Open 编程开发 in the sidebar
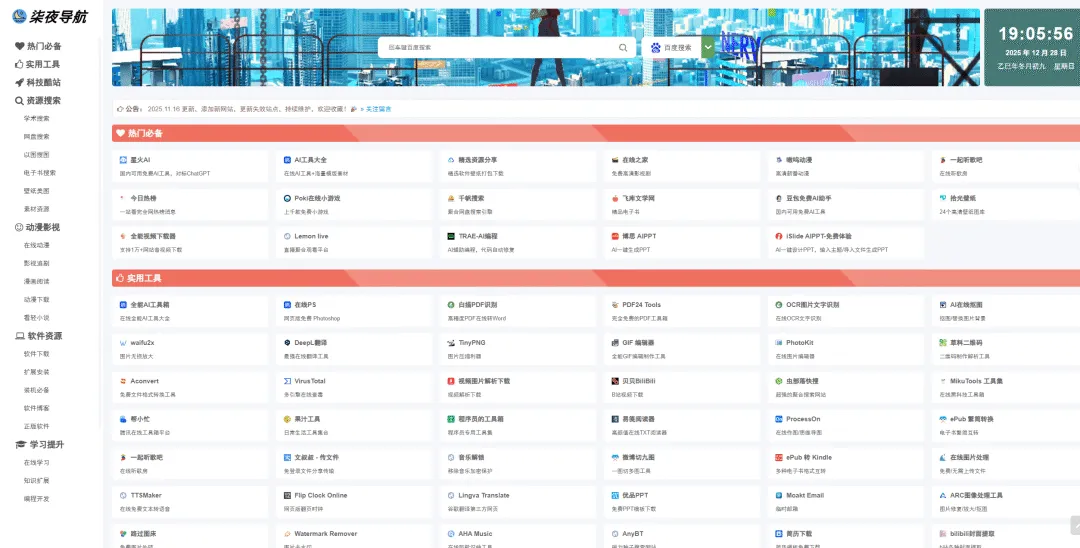The width and height of the screenshot is (1080, 548). pos(37,498)
